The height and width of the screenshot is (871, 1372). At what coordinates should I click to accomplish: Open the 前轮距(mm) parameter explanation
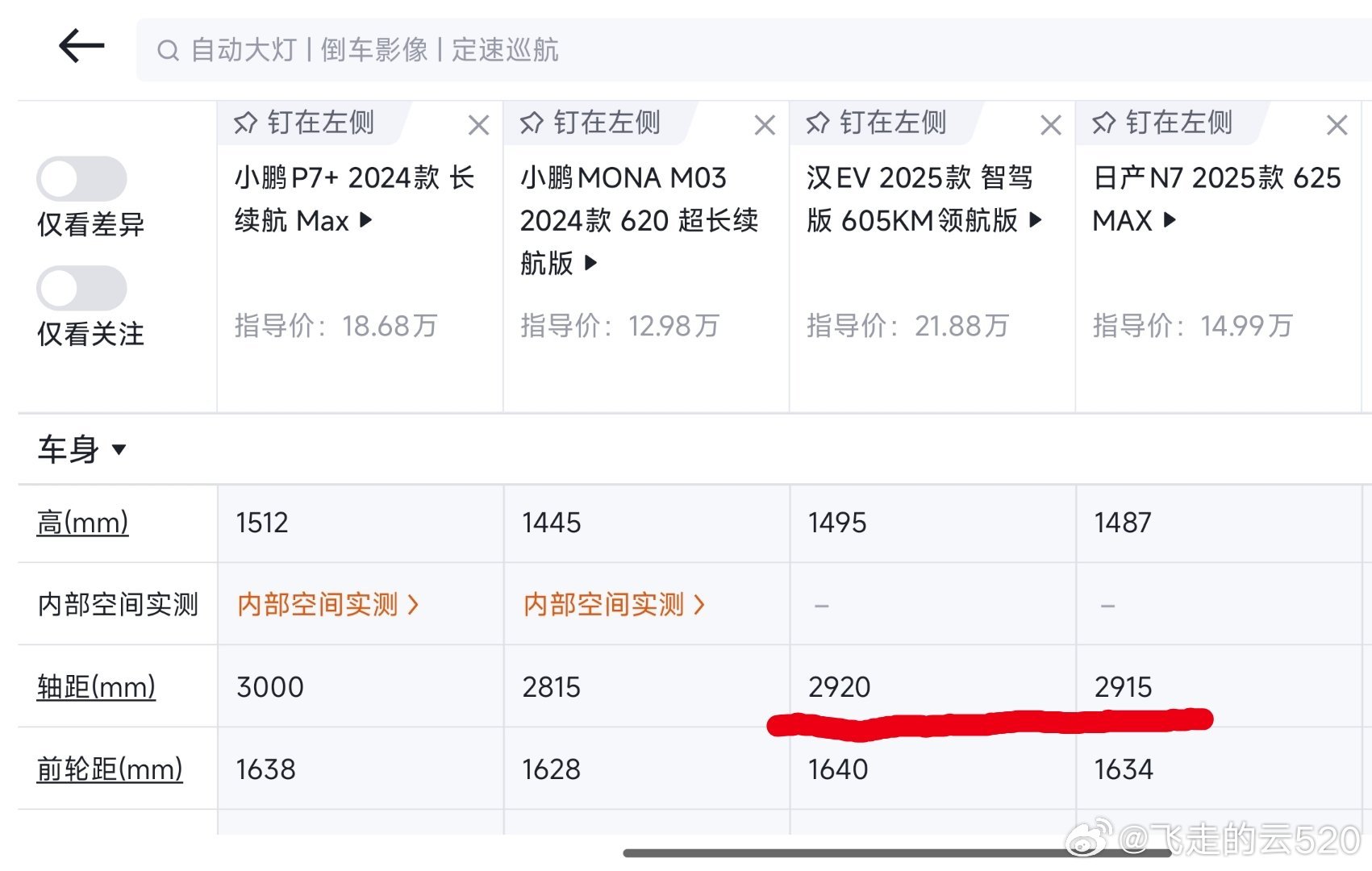(110, 769)
